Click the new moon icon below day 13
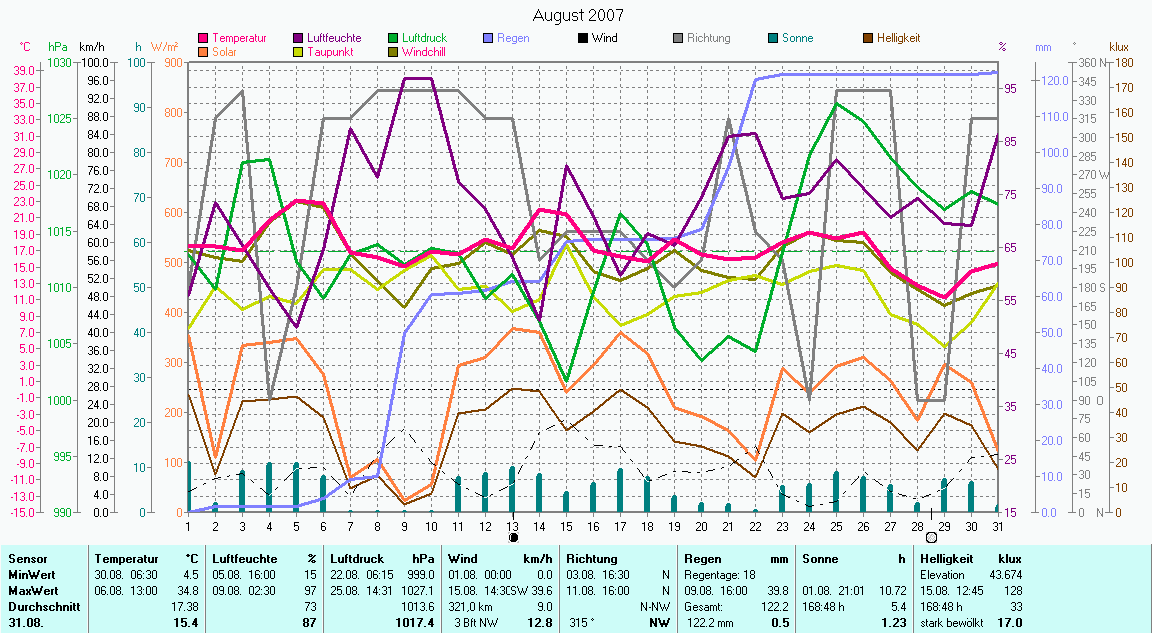This screenshot has width=1152, height=633. coord(513,537)
